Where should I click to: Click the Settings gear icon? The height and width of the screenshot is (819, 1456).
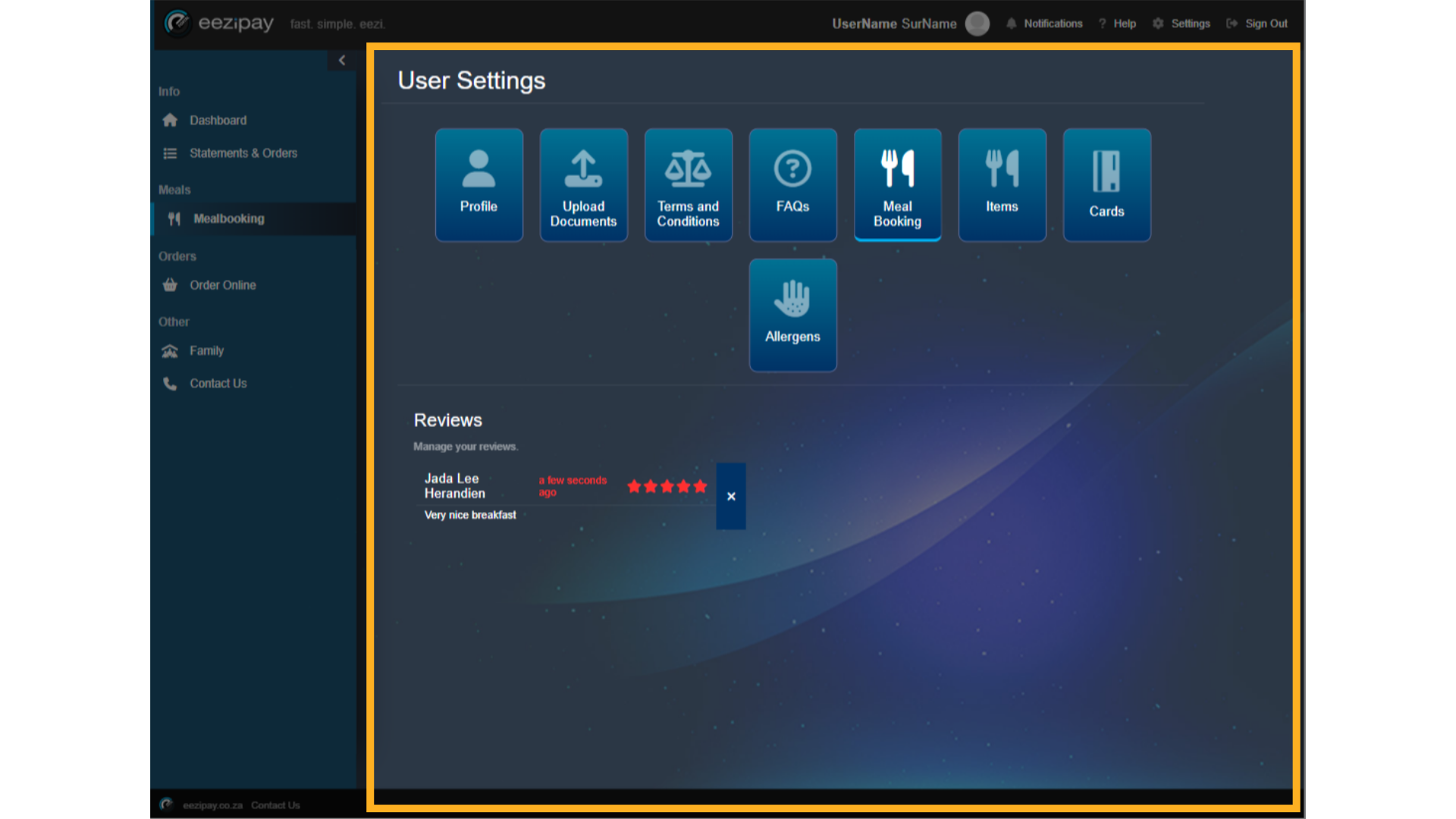click(1157, 24)
